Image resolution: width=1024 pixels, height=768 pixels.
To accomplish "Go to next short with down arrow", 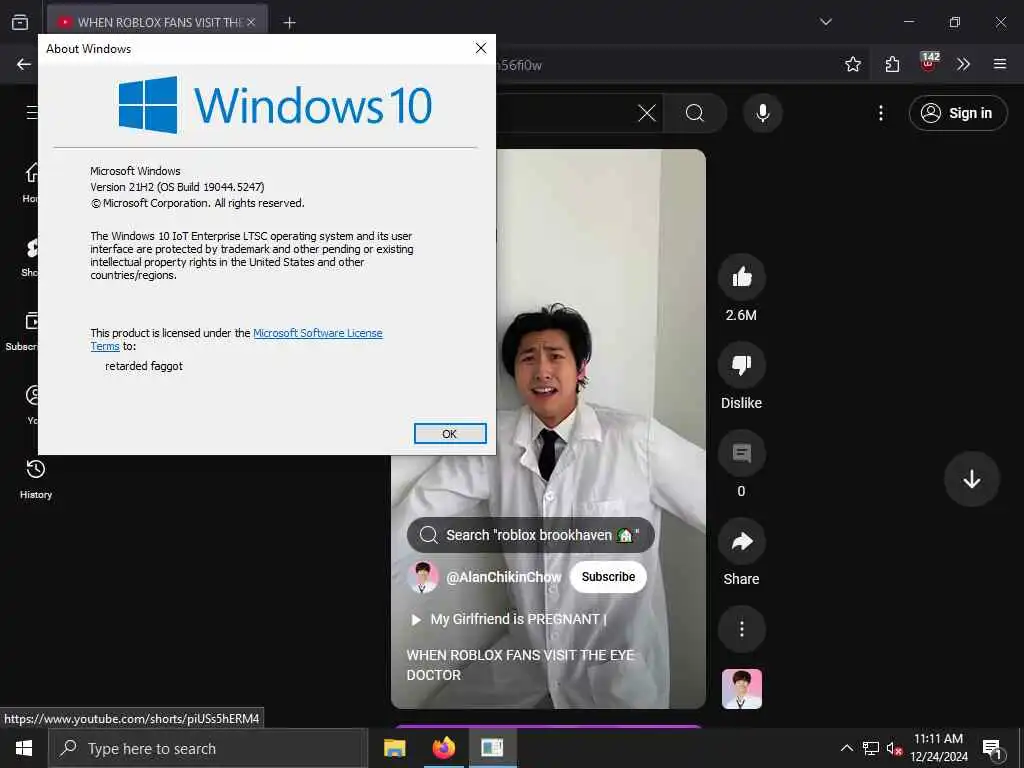I will (972, 479).
